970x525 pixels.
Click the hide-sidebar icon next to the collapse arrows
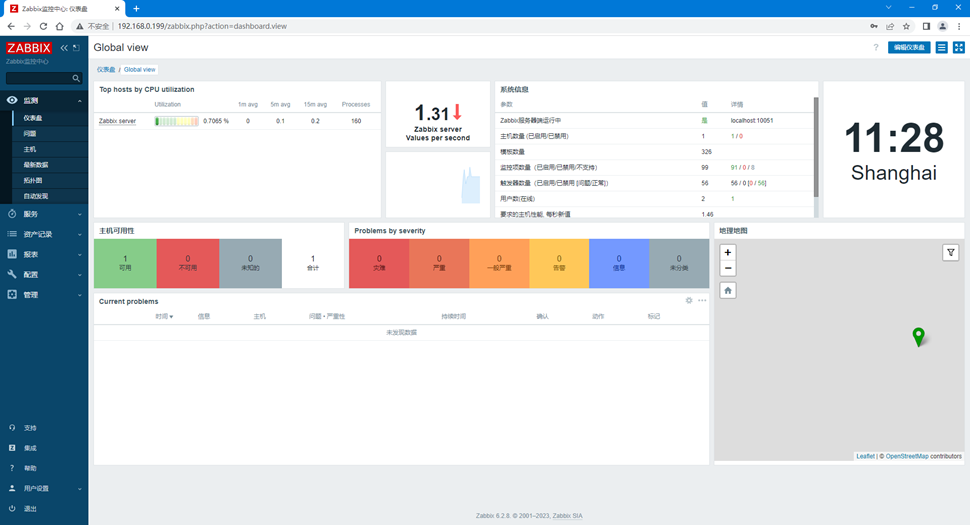point(76,48)
